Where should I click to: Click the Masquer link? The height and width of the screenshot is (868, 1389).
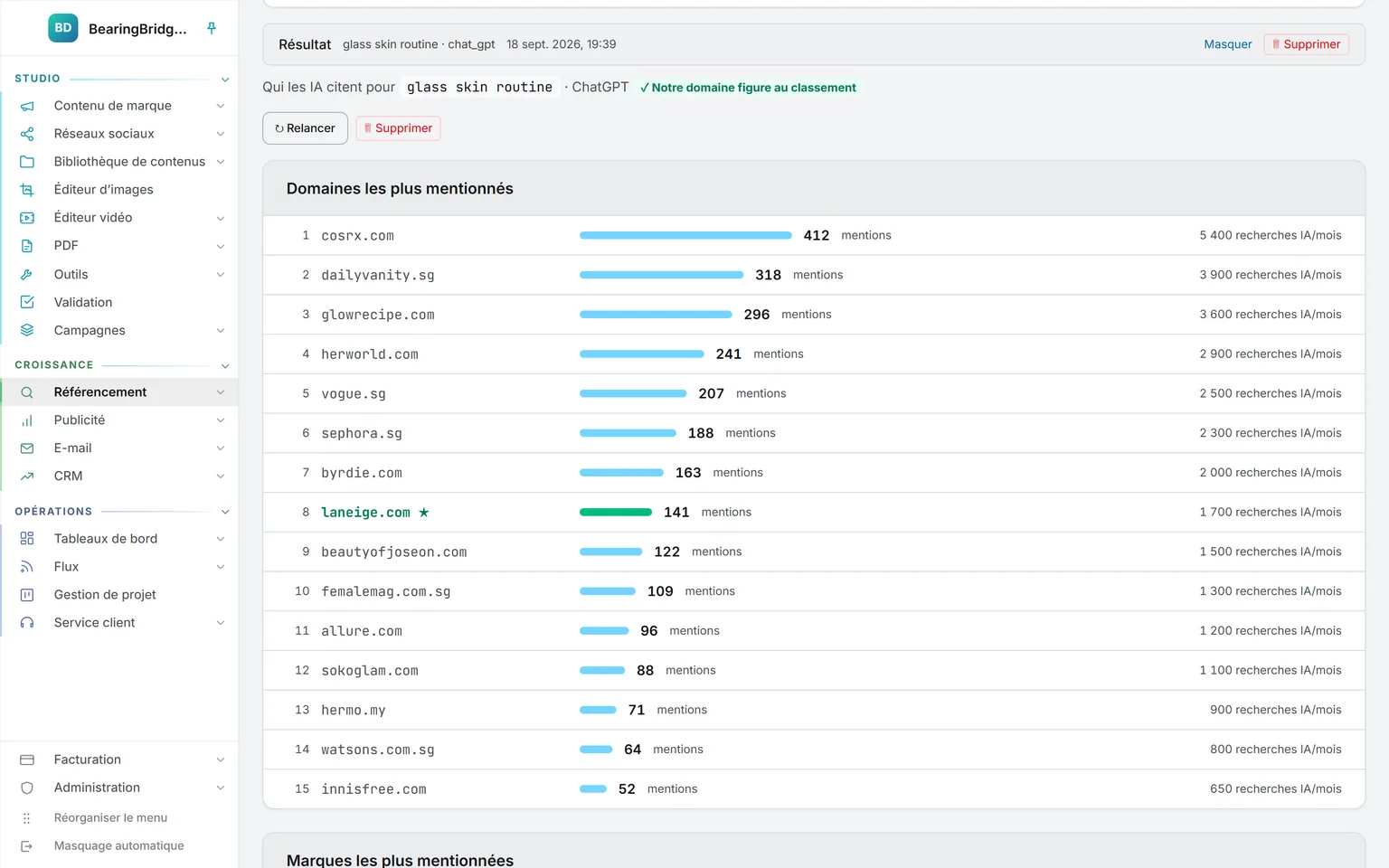[x=1228, y=44]
